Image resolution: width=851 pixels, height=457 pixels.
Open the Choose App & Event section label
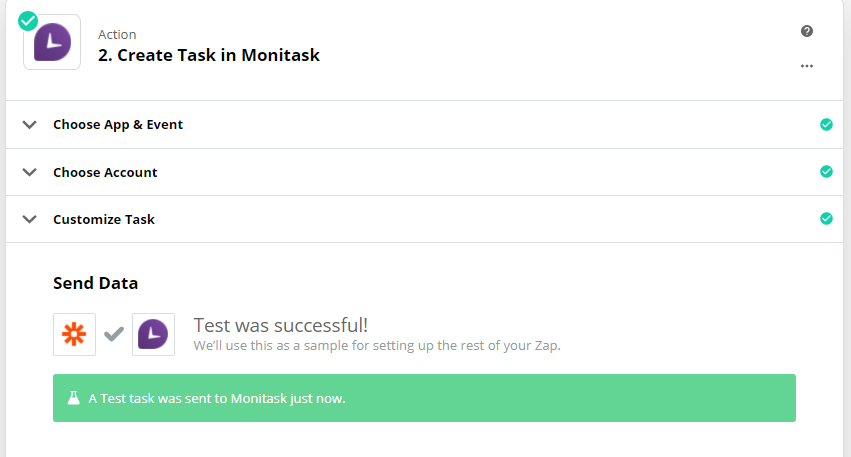point(118,125)
